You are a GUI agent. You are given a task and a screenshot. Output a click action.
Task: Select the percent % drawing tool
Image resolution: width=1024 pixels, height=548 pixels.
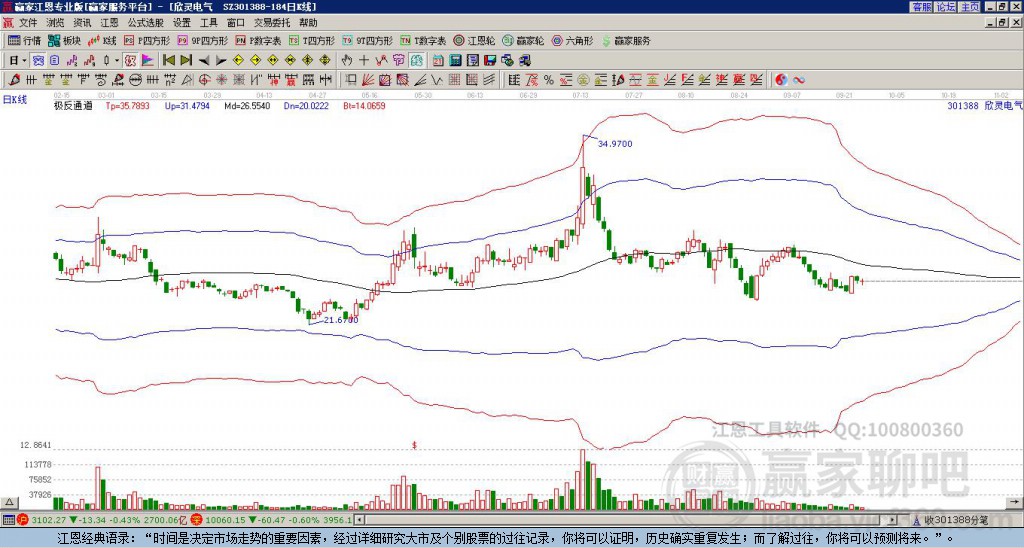(549, 80)
